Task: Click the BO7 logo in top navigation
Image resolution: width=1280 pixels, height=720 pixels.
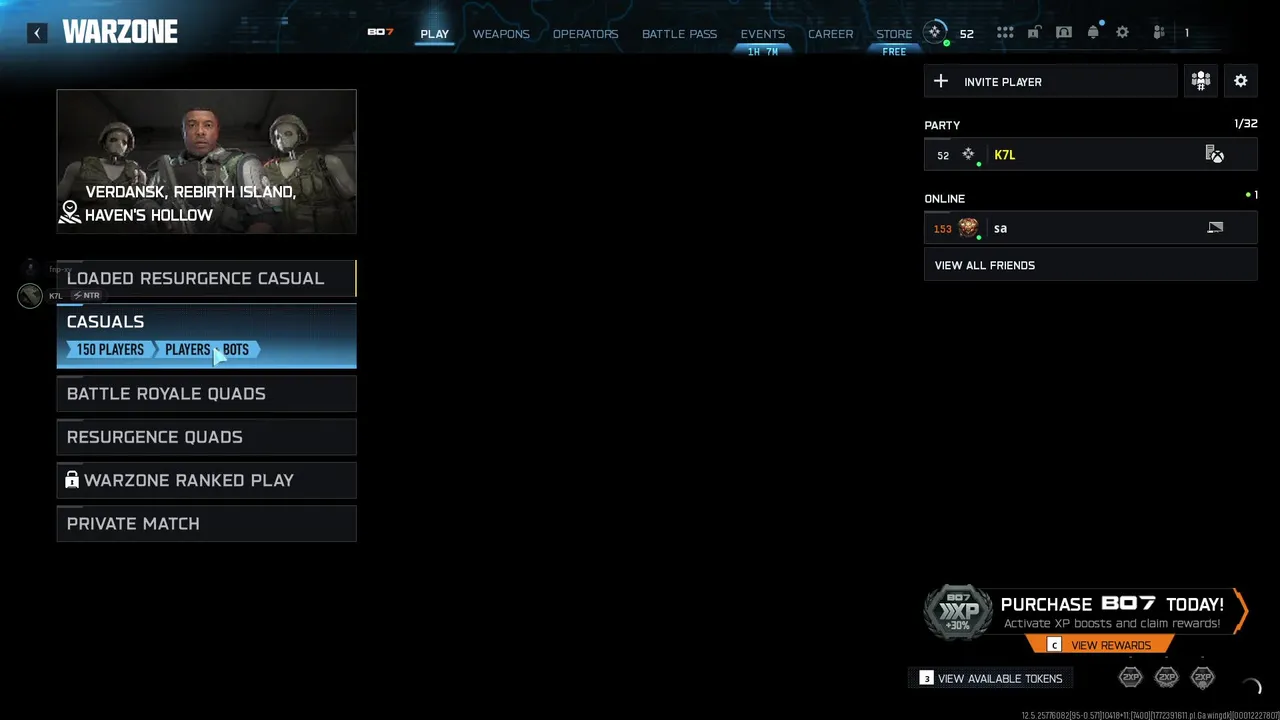Action: click(380, 32)
